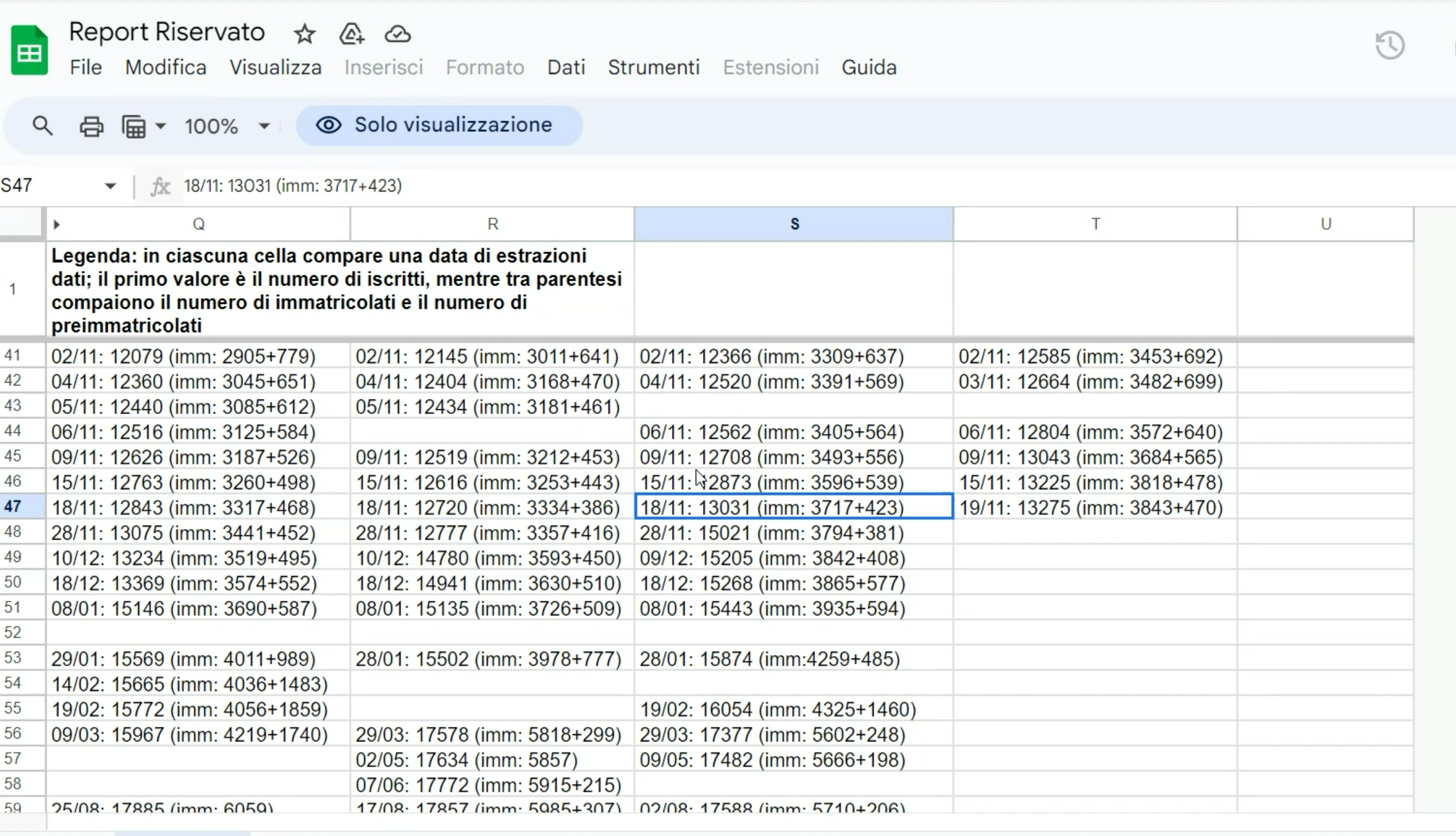1456x836 pixels.
Task: Select column R header
Action: (x=493, y=224)
